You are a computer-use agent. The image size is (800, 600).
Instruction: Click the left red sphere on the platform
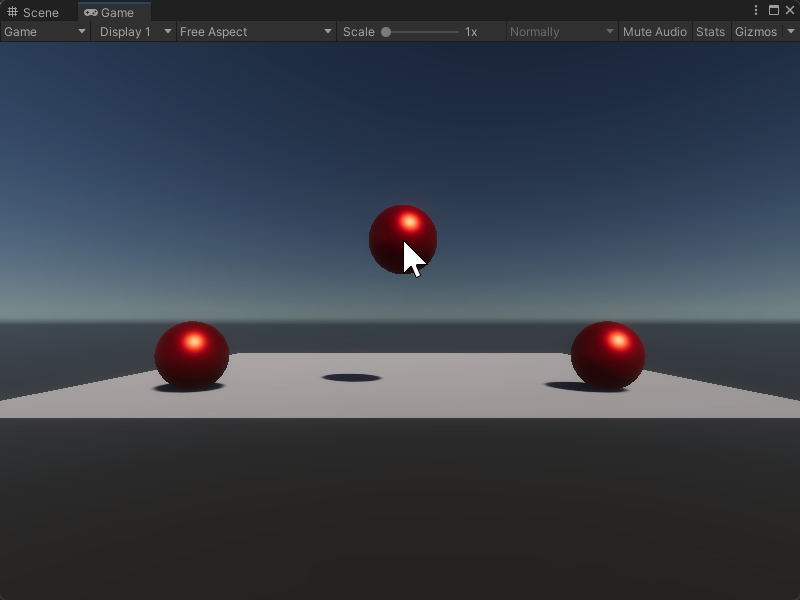(191, 354)
